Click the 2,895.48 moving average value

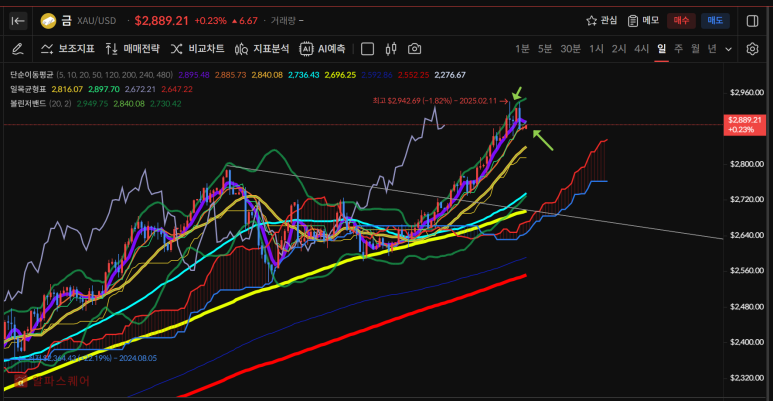(x=194, y=75)
